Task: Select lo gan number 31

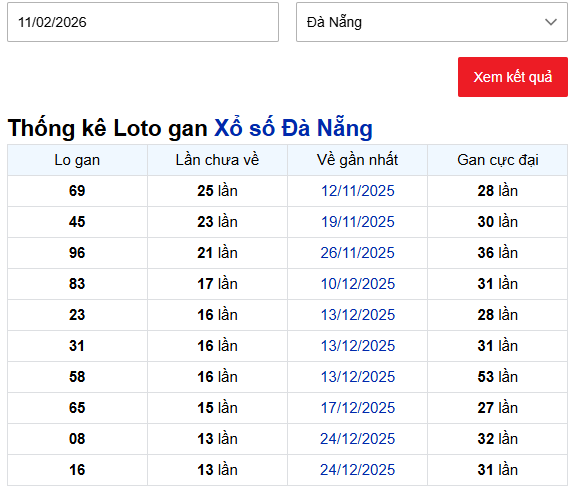Action: pos(77,346)
